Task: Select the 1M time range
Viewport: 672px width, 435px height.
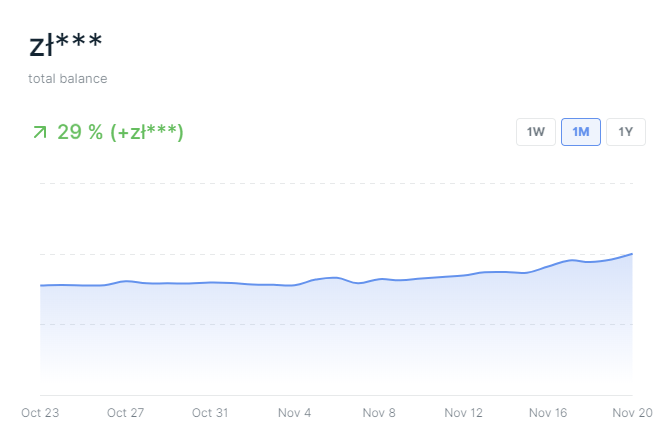Action: (x=581, y=132)
